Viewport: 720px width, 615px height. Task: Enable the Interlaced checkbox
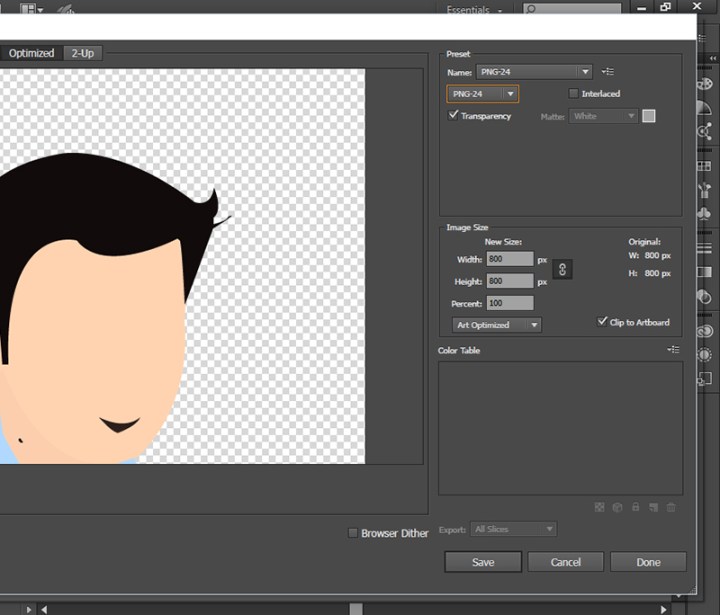(x=573, y=94)
